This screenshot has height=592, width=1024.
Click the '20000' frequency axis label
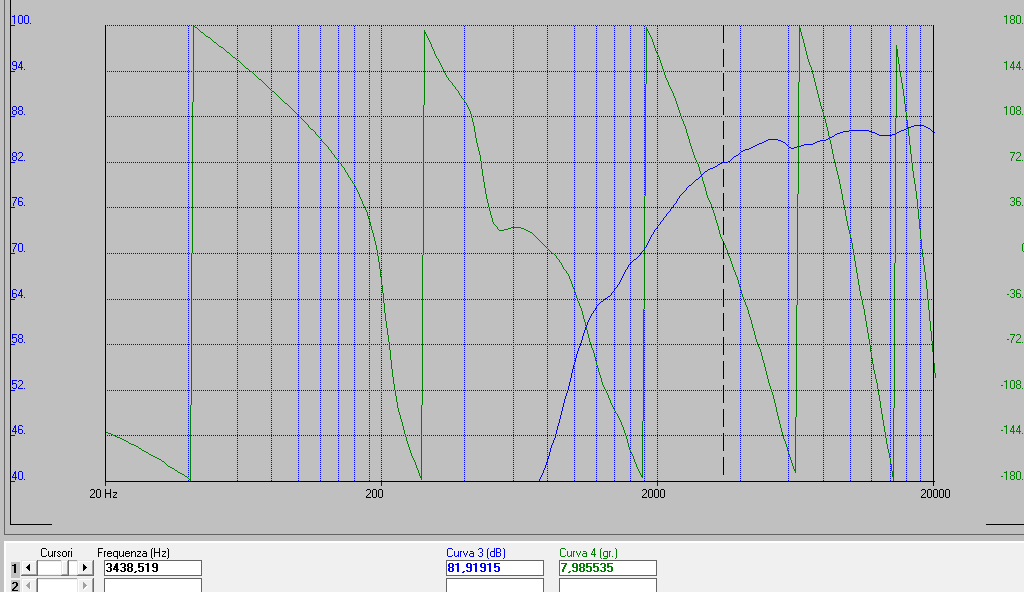tap(935, 494)
